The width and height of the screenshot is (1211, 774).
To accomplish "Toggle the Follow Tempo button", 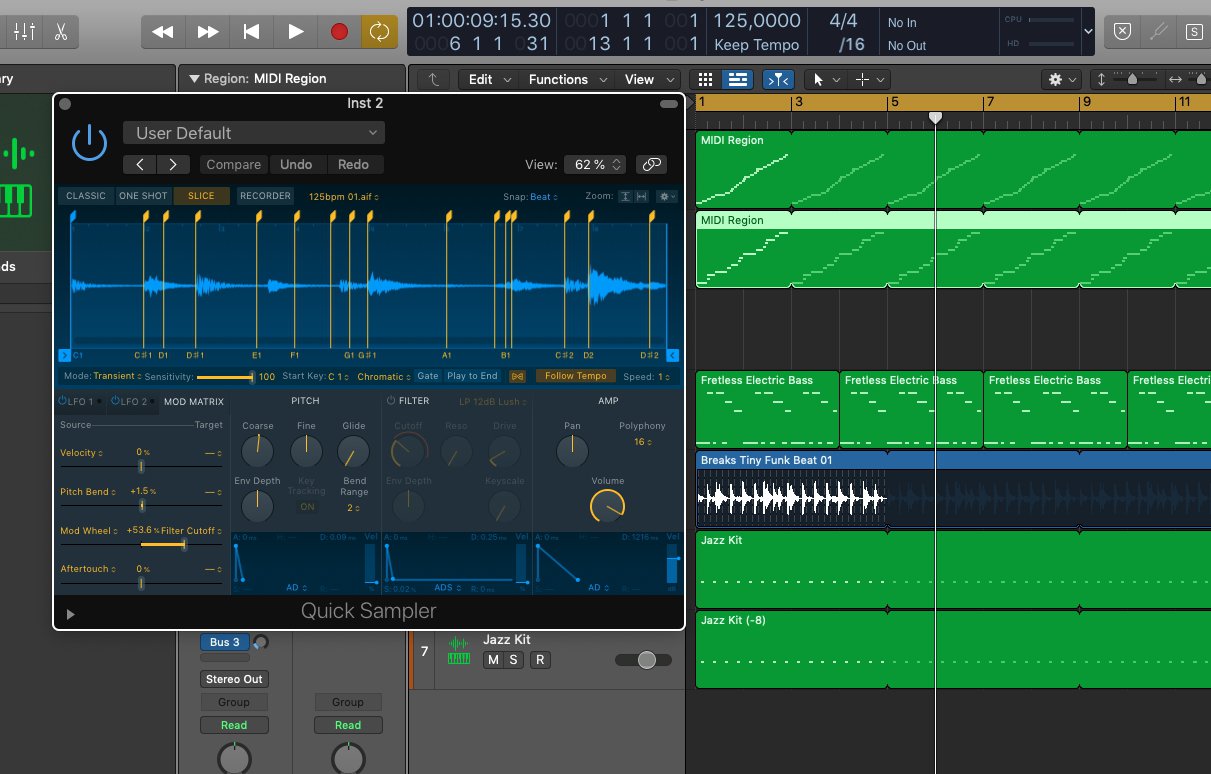I will pos(575,376).
